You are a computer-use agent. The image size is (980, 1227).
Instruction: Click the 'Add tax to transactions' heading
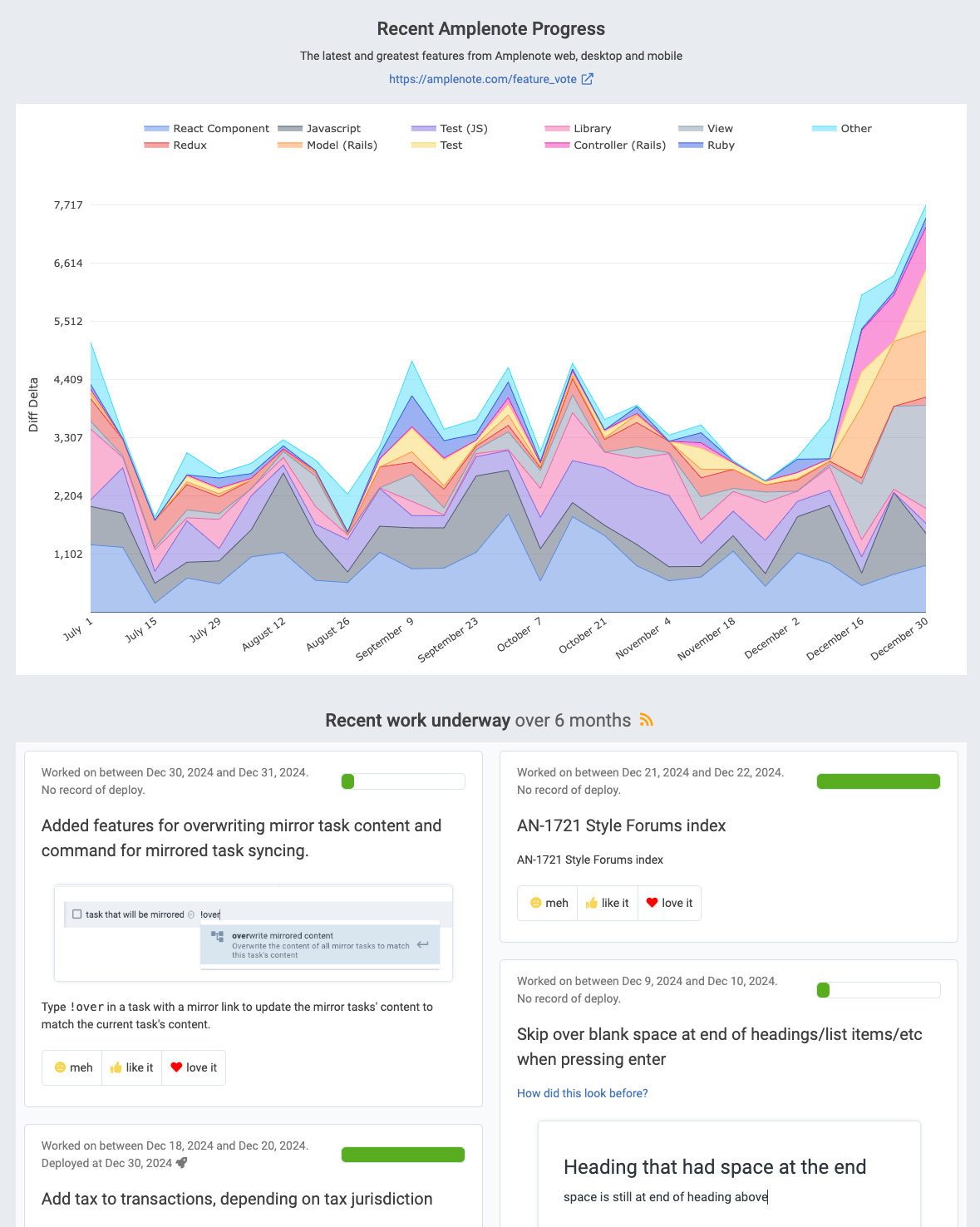[x=237, y=1199]
